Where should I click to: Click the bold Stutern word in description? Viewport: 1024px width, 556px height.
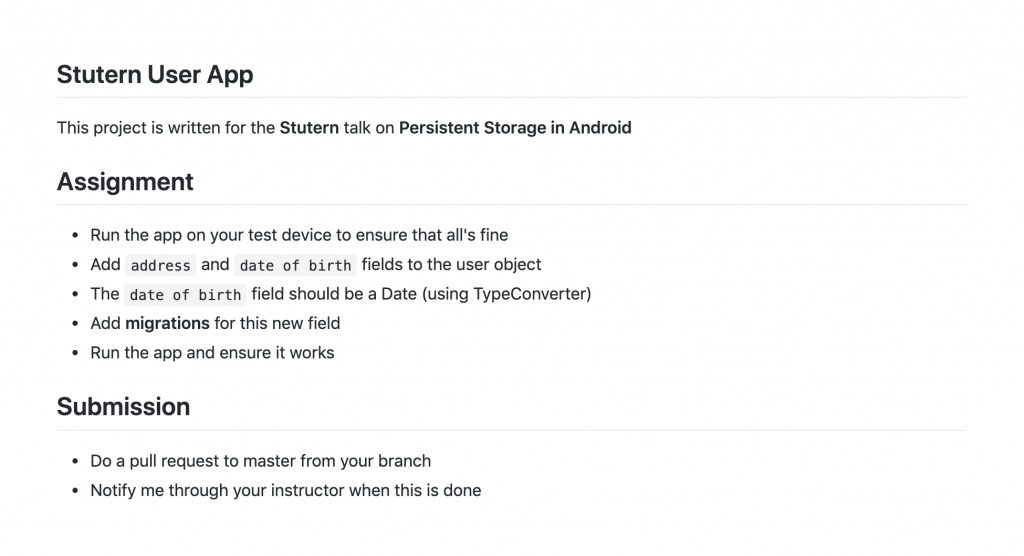point(309,128)
